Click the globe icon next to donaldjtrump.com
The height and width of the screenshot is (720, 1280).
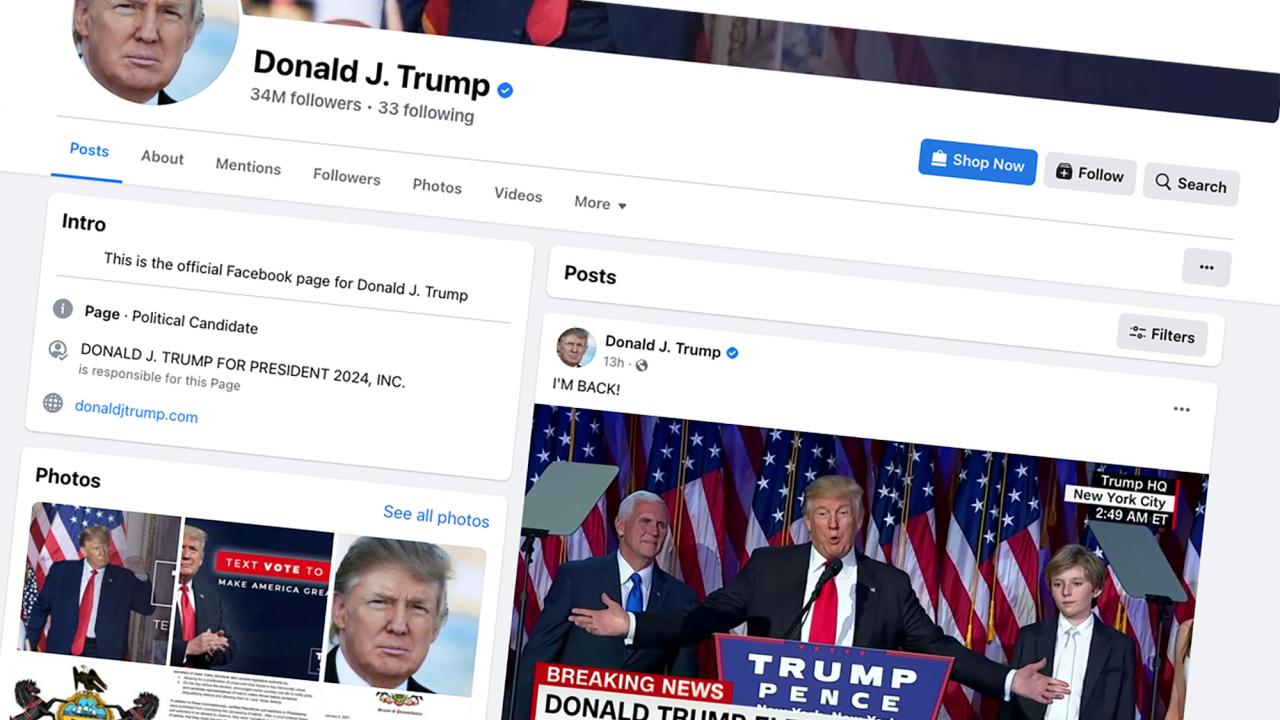53,403
